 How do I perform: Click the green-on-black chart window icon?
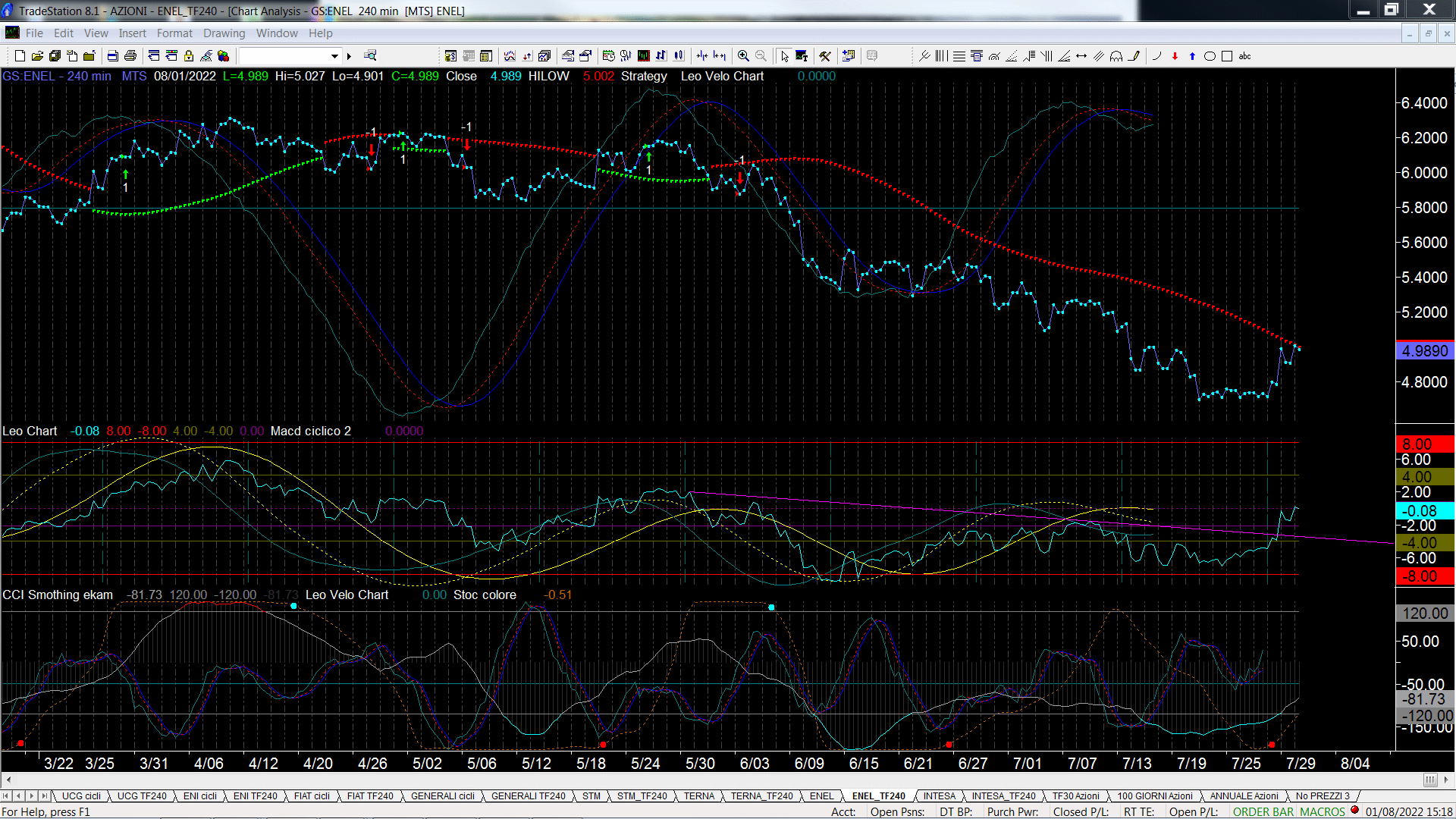[644, 55]
